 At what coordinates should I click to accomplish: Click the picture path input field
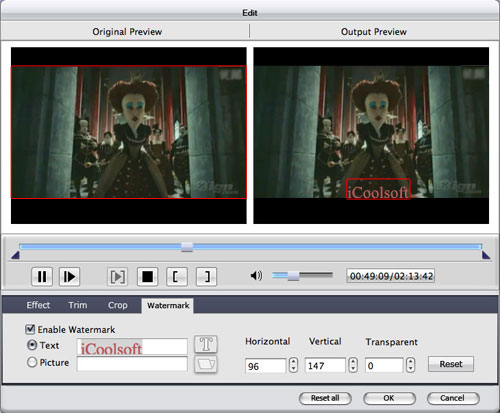click(x=132, y=364)
